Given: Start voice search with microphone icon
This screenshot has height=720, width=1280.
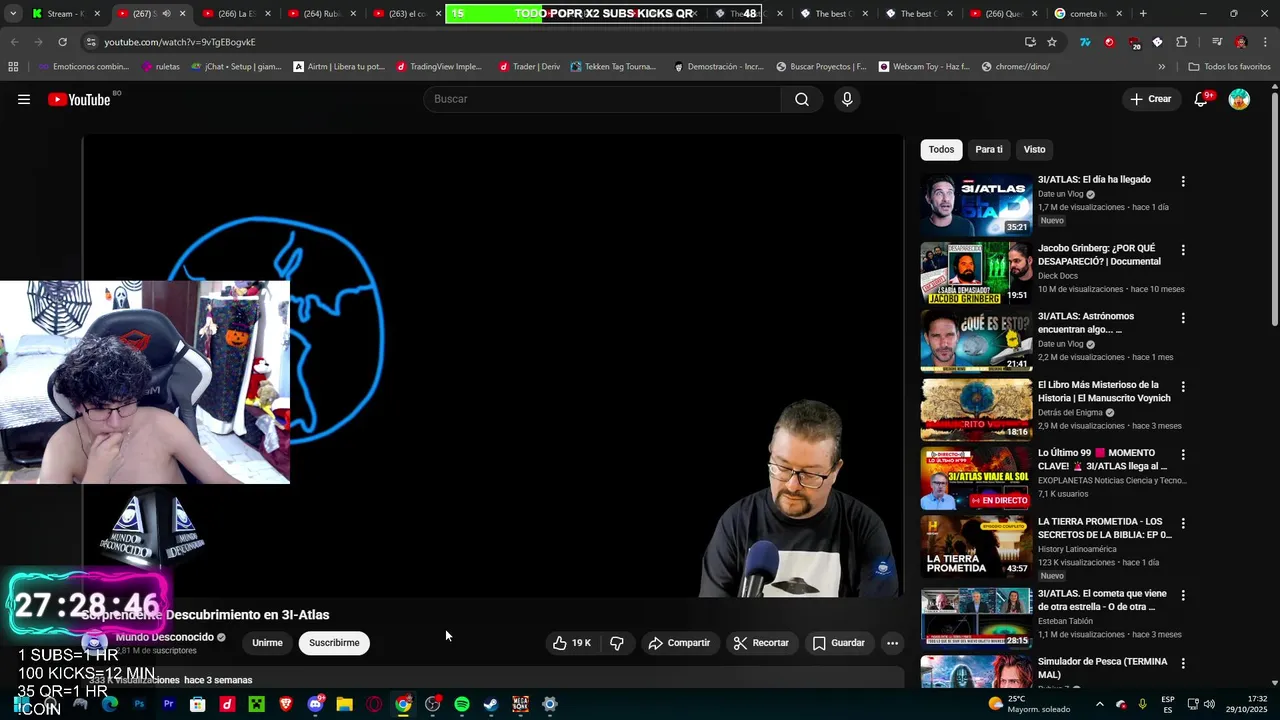Looking at the screenshot, I should tap(847, 99).
